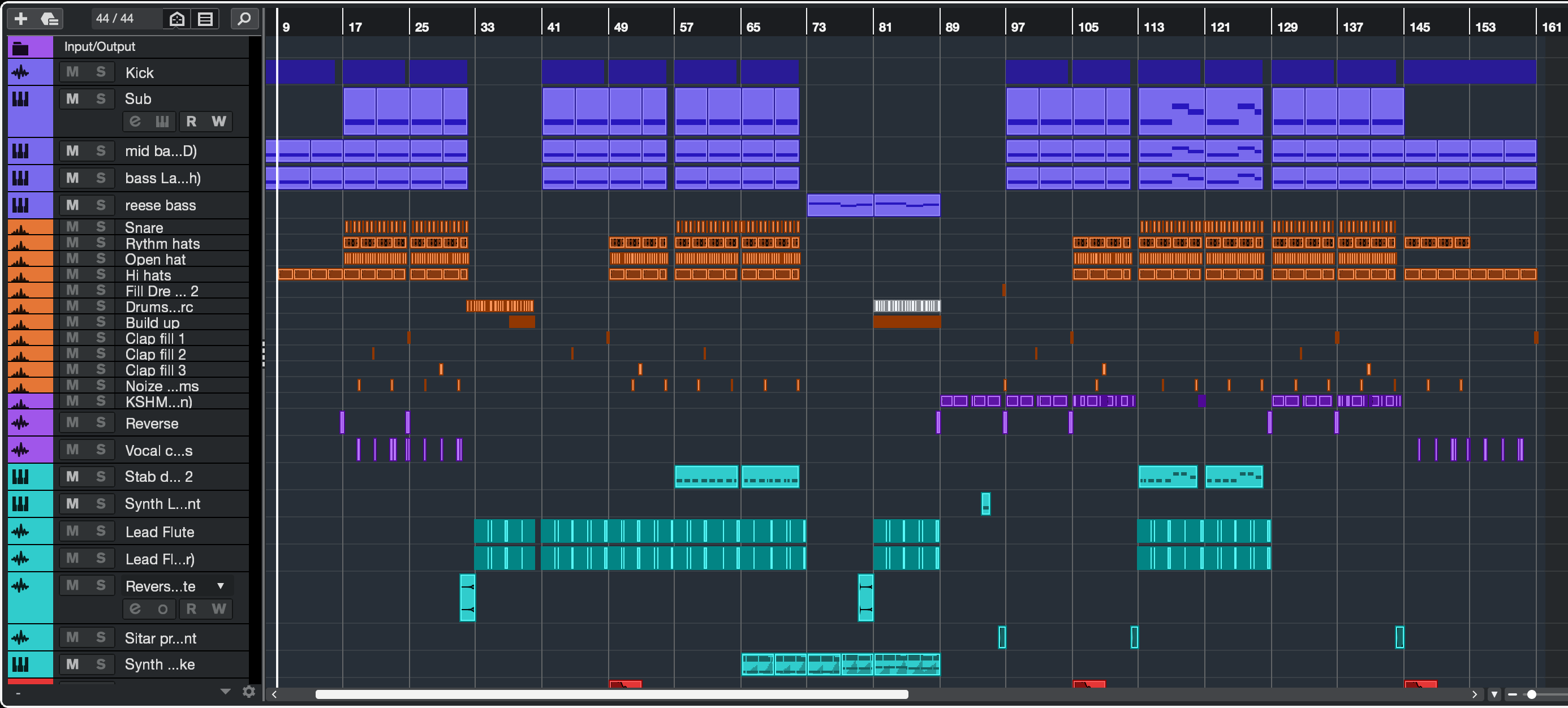Open Sub track edit instrument icon
The width and height of the screenshot is (1568, 708).
[x=135, y=121]
